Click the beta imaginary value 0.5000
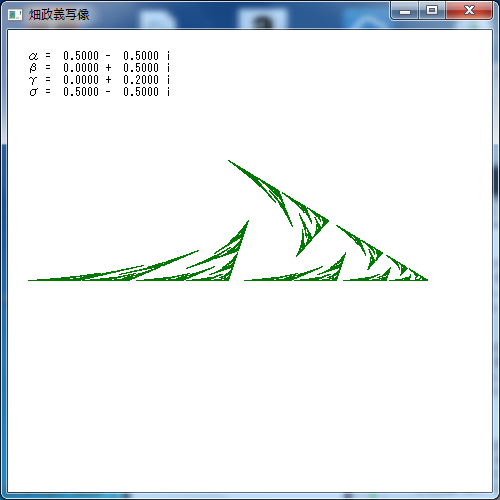 [x=141, y=68]
